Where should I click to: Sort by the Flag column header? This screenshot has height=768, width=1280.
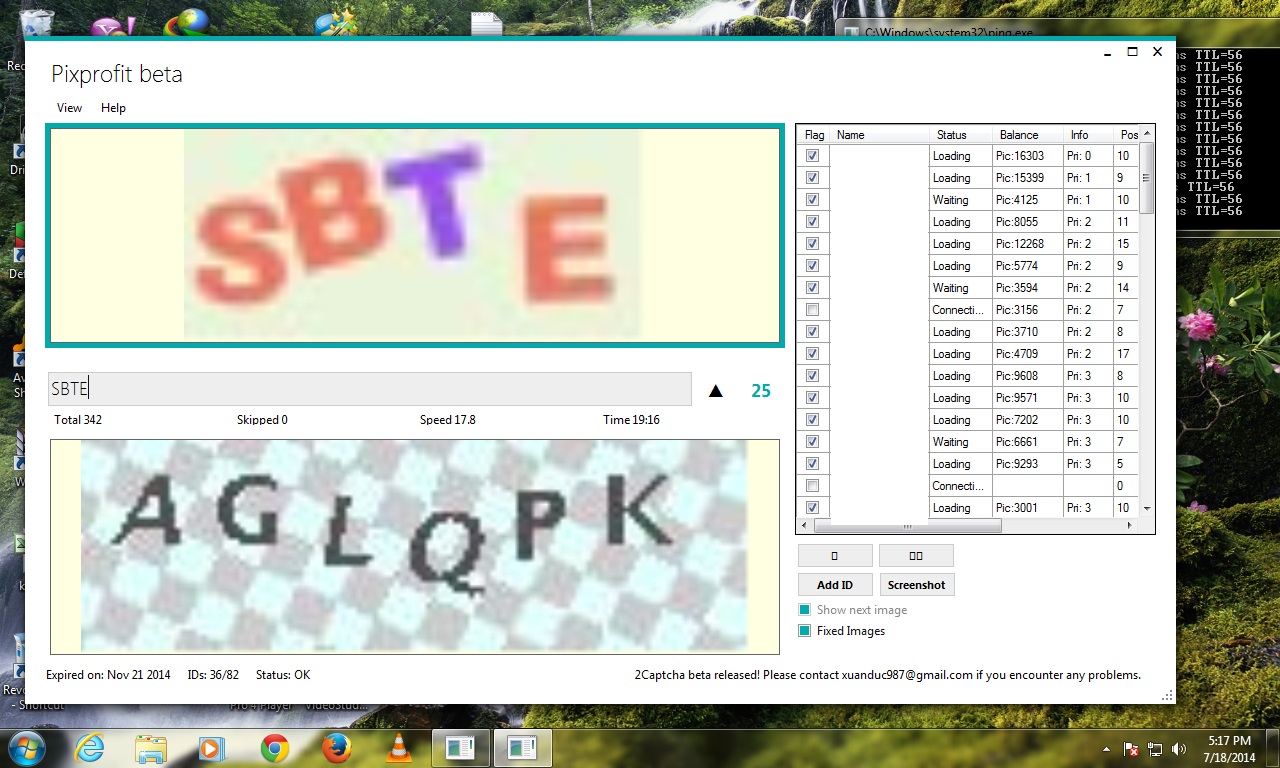point(814,135)
